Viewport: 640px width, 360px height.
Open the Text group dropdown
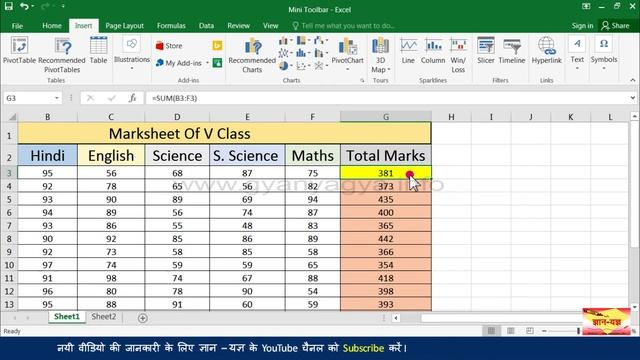577,53
